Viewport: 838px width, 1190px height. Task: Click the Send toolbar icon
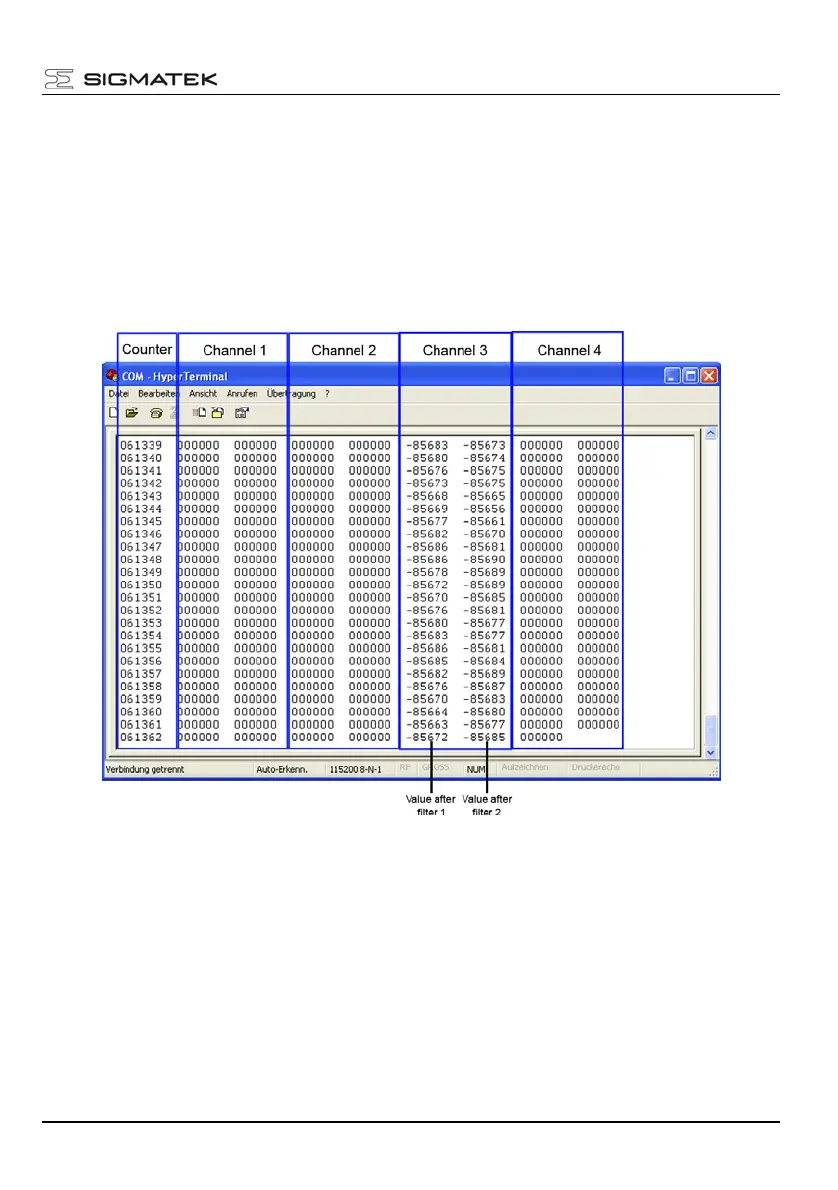tap(199, 413)
